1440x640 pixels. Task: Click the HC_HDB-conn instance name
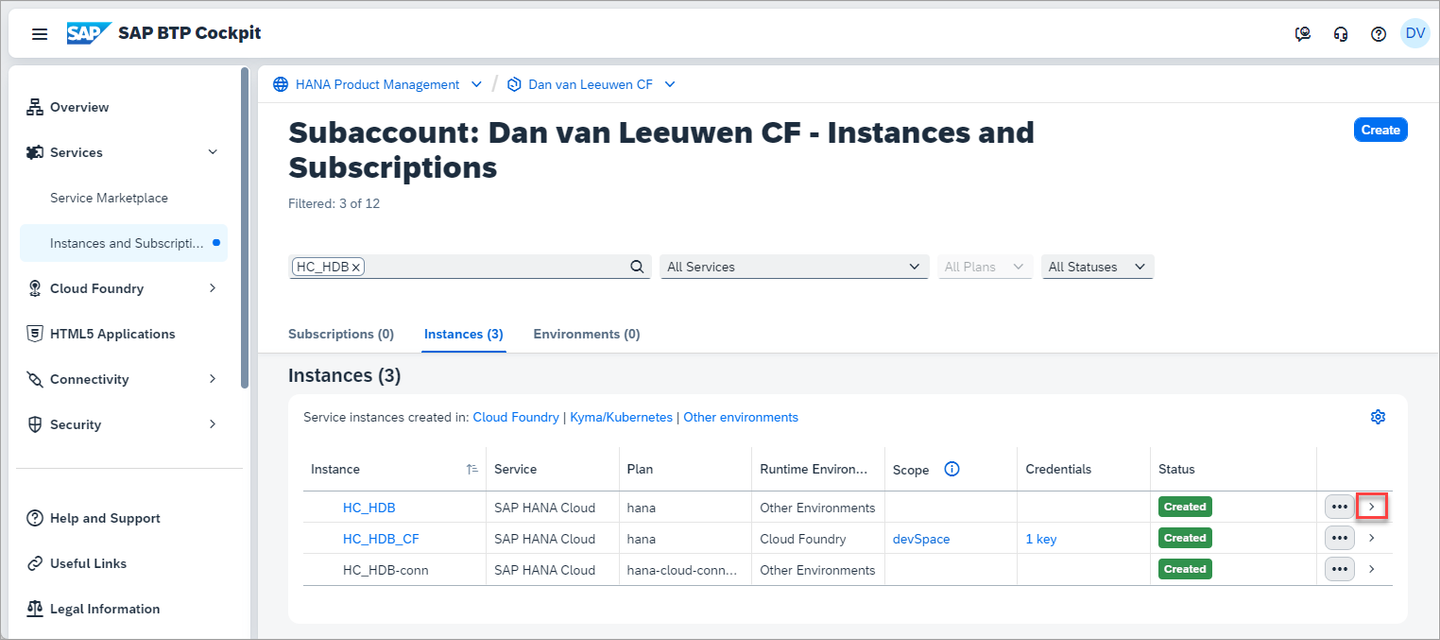385,570
